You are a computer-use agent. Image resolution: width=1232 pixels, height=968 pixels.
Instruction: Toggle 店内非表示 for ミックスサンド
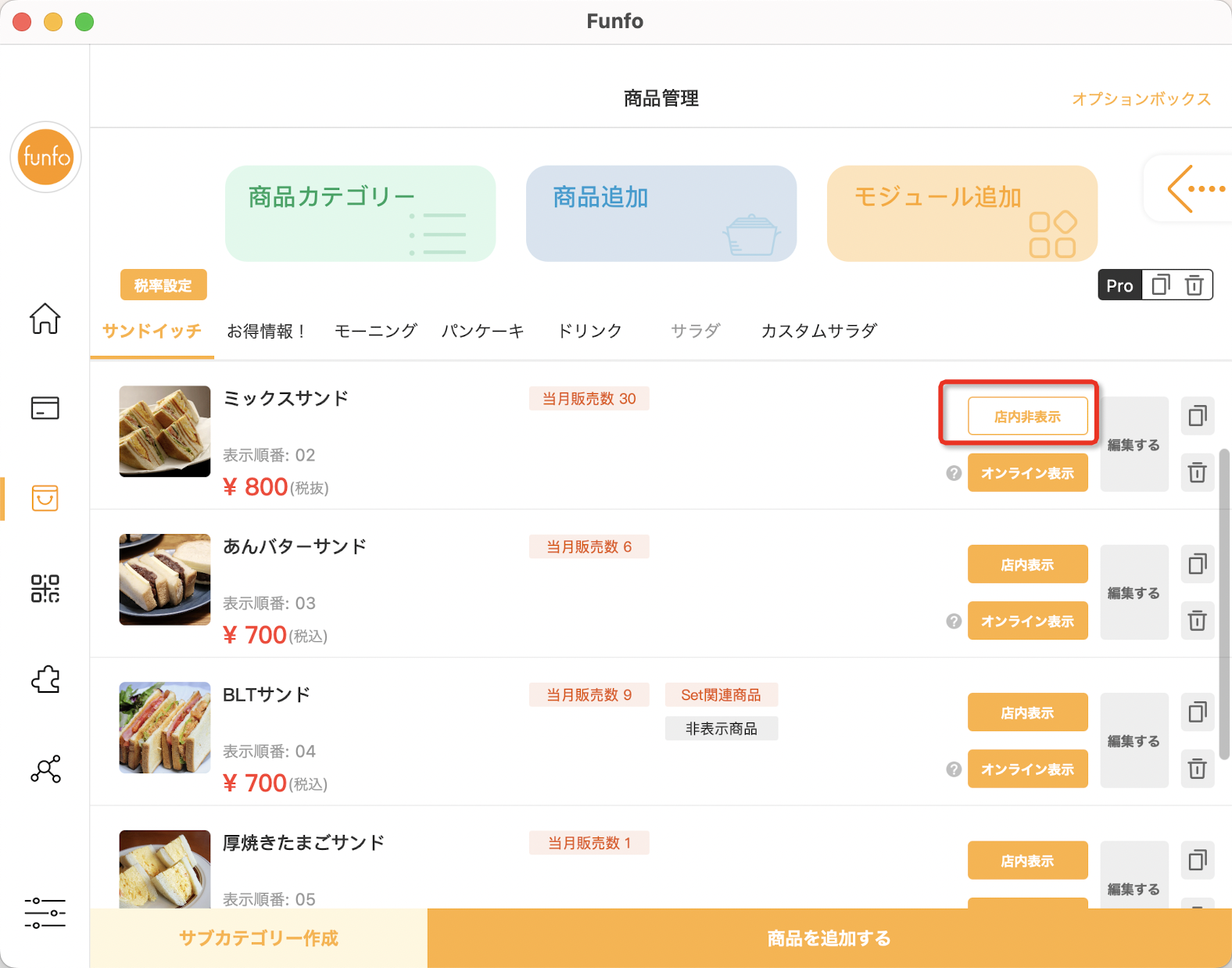pyautogui.click(x=1027, y=416)
